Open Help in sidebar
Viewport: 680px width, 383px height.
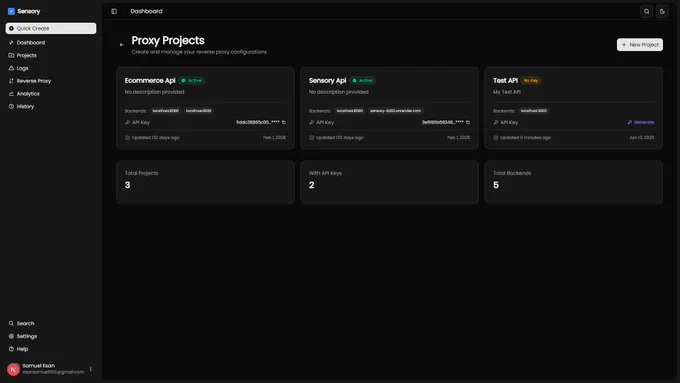pos(19,349)
